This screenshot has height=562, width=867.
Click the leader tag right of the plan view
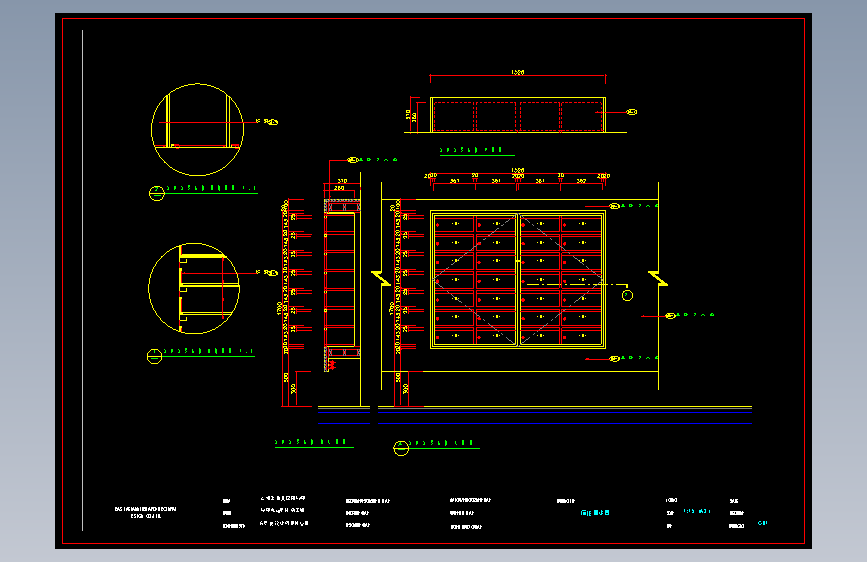(x=631, y=112)
